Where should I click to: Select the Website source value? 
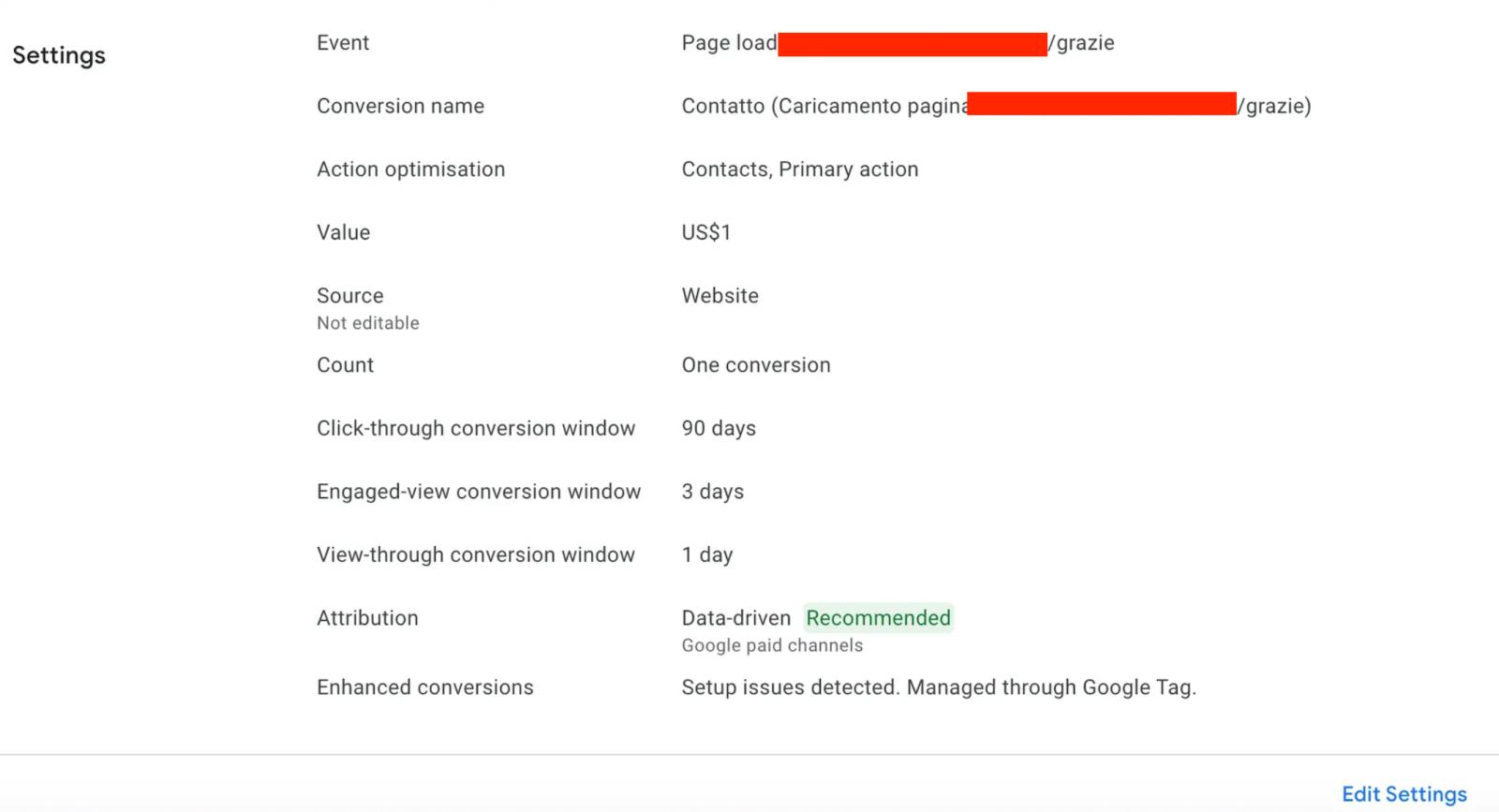pos(720,296)
